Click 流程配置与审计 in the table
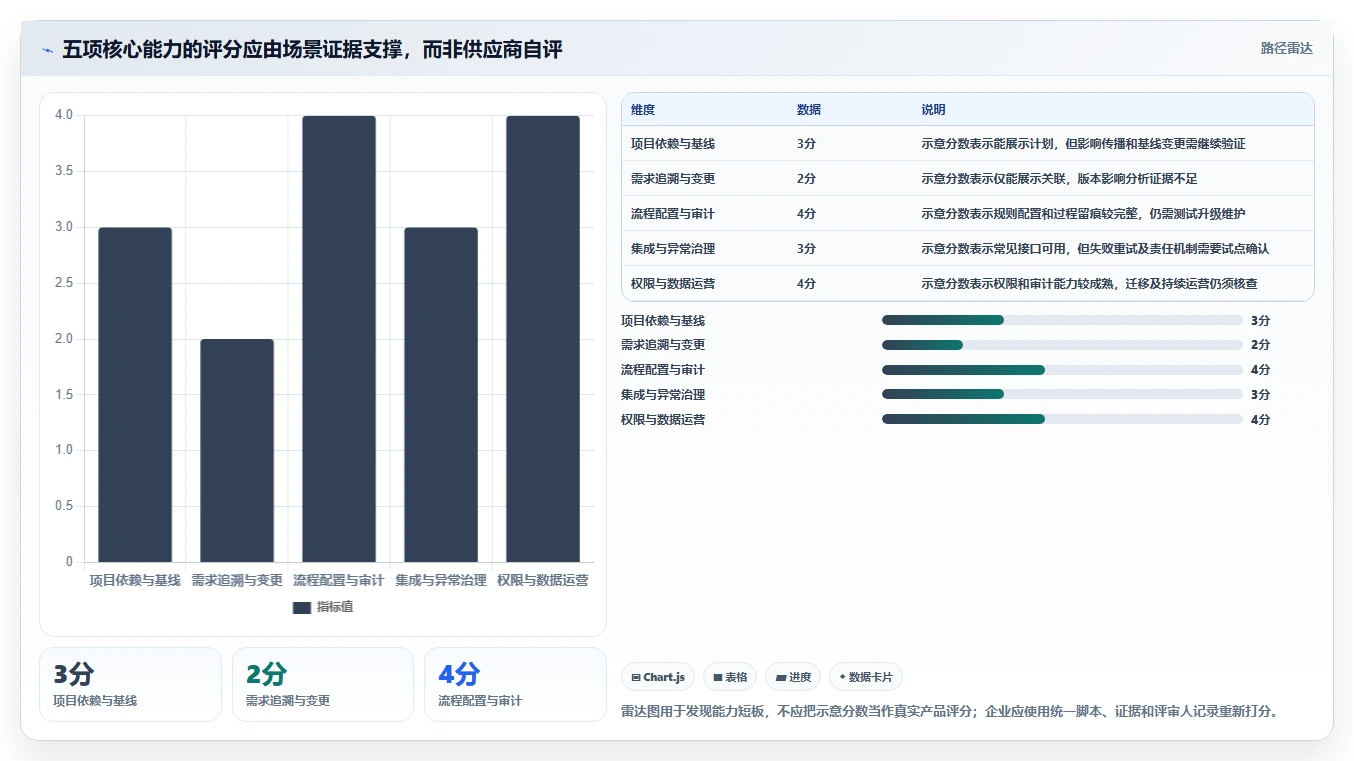This screenshot has height=761, width=1354. point(673,214)
